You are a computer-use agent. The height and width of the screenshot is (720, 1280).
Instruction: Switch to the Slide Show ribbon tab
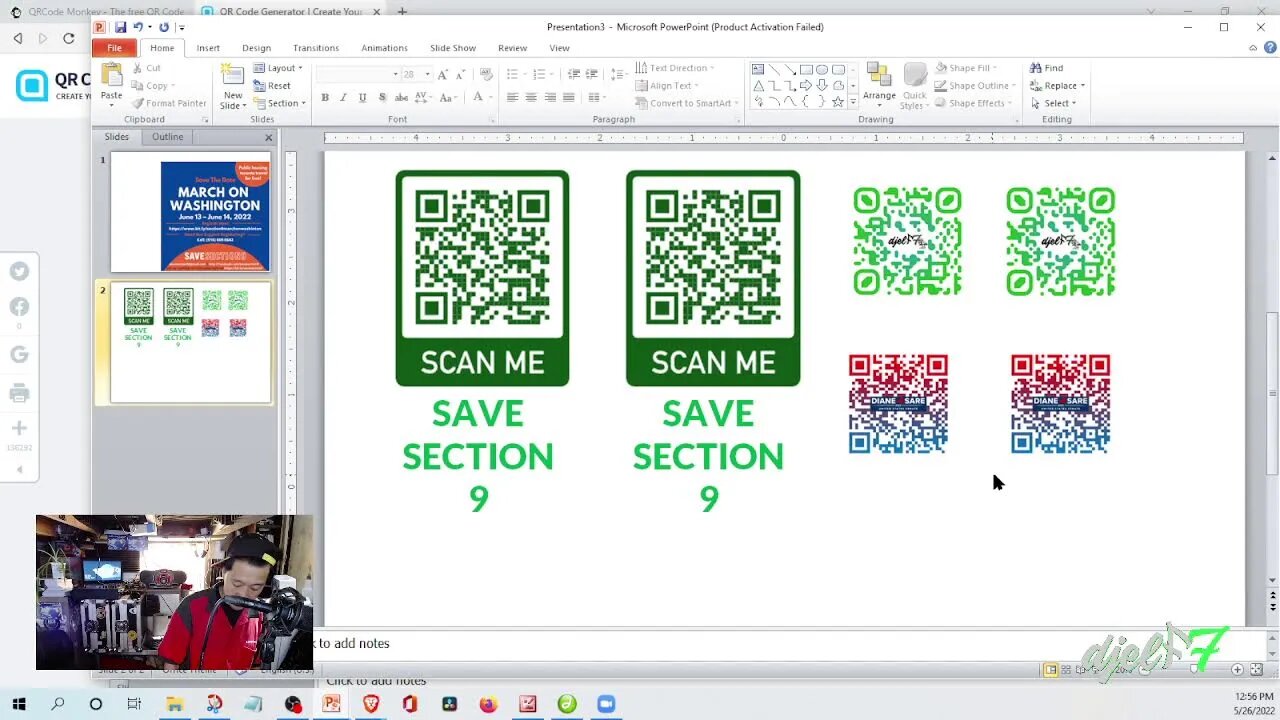453,48
